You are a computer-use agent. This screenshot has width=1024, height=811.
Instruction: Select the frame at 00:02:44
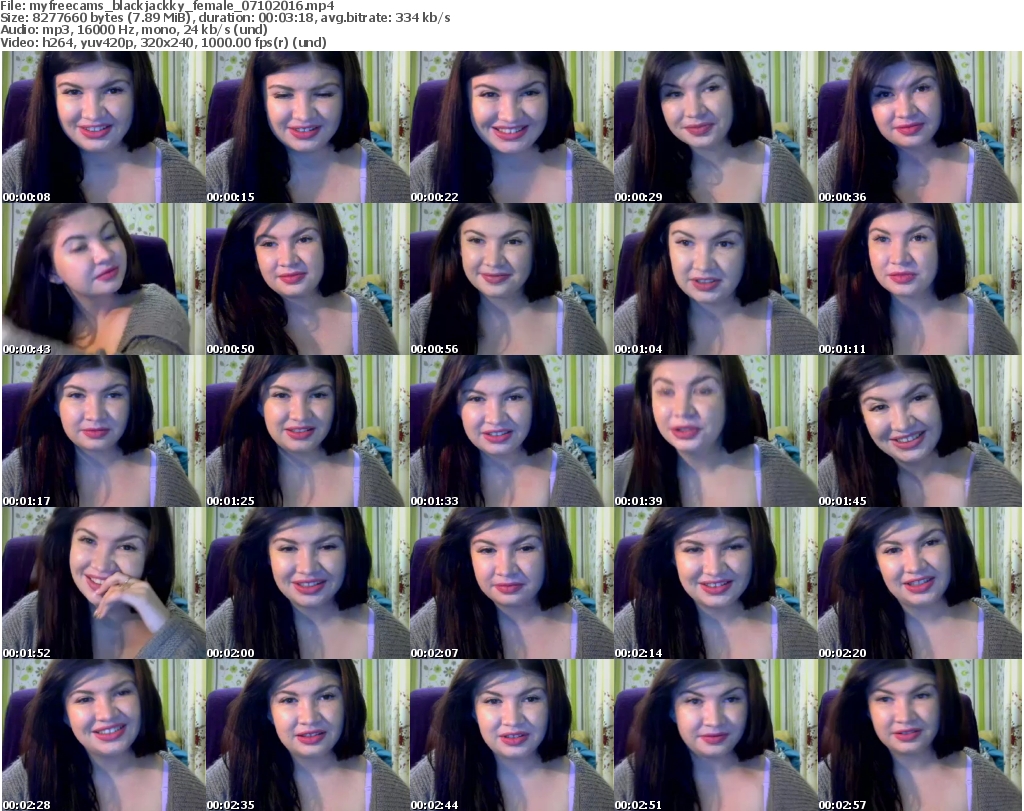(x=511, y=735)
